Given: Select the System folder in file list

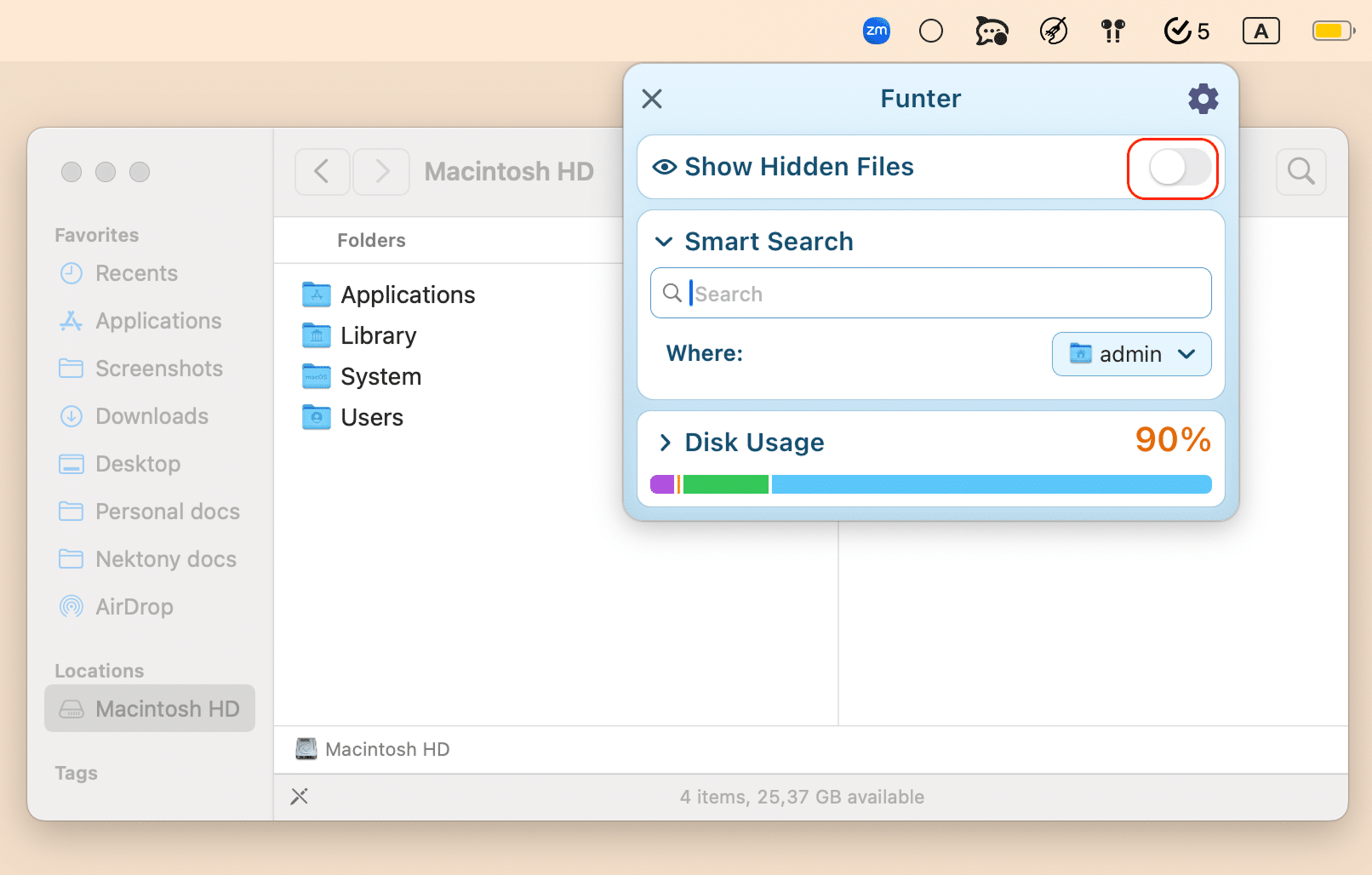Looking at the screenshot, I should pos(381,376).
